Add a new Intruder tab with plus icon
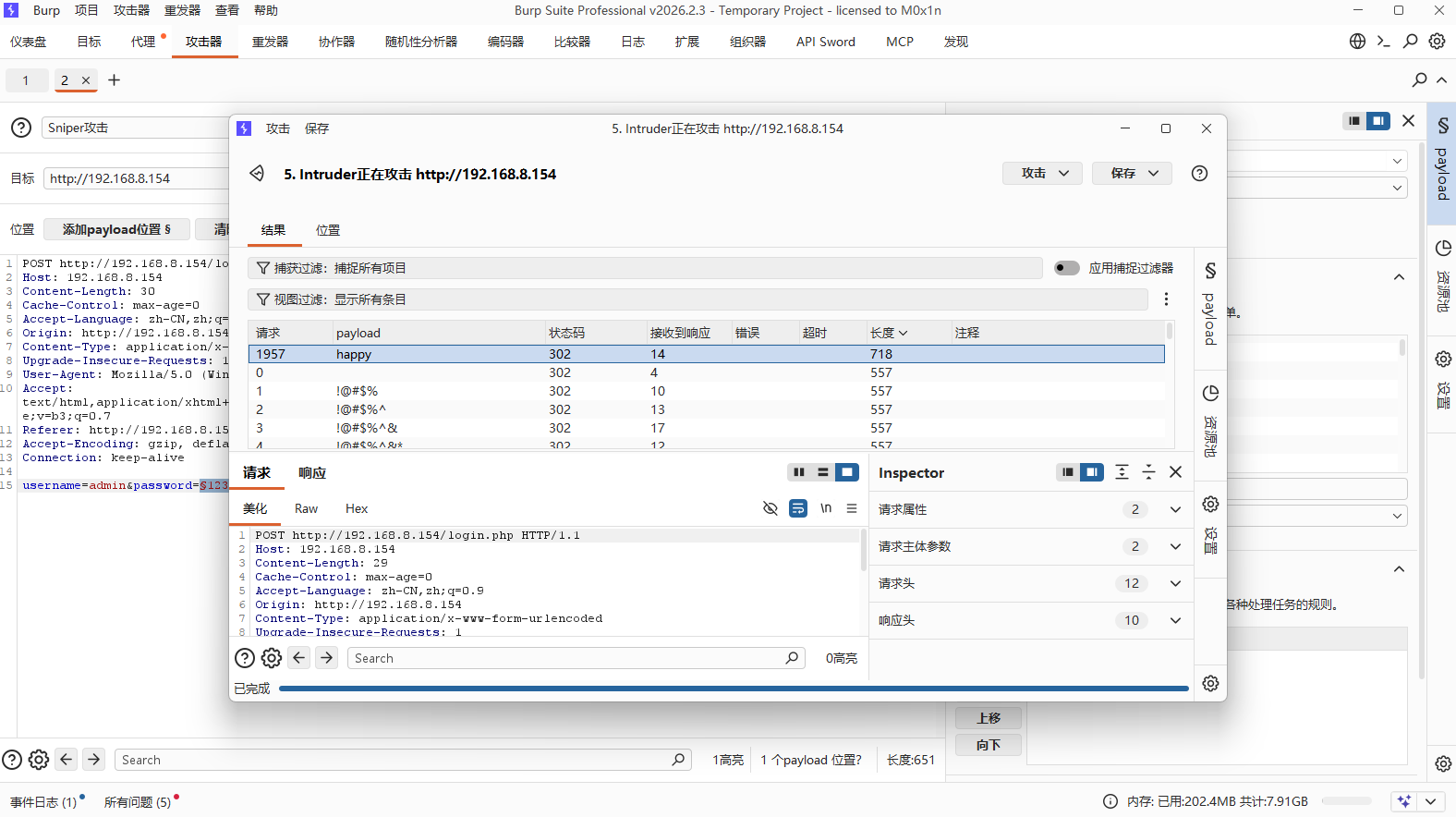The width and height of the screenshot is (1456, 817). [x=115, y=80]
